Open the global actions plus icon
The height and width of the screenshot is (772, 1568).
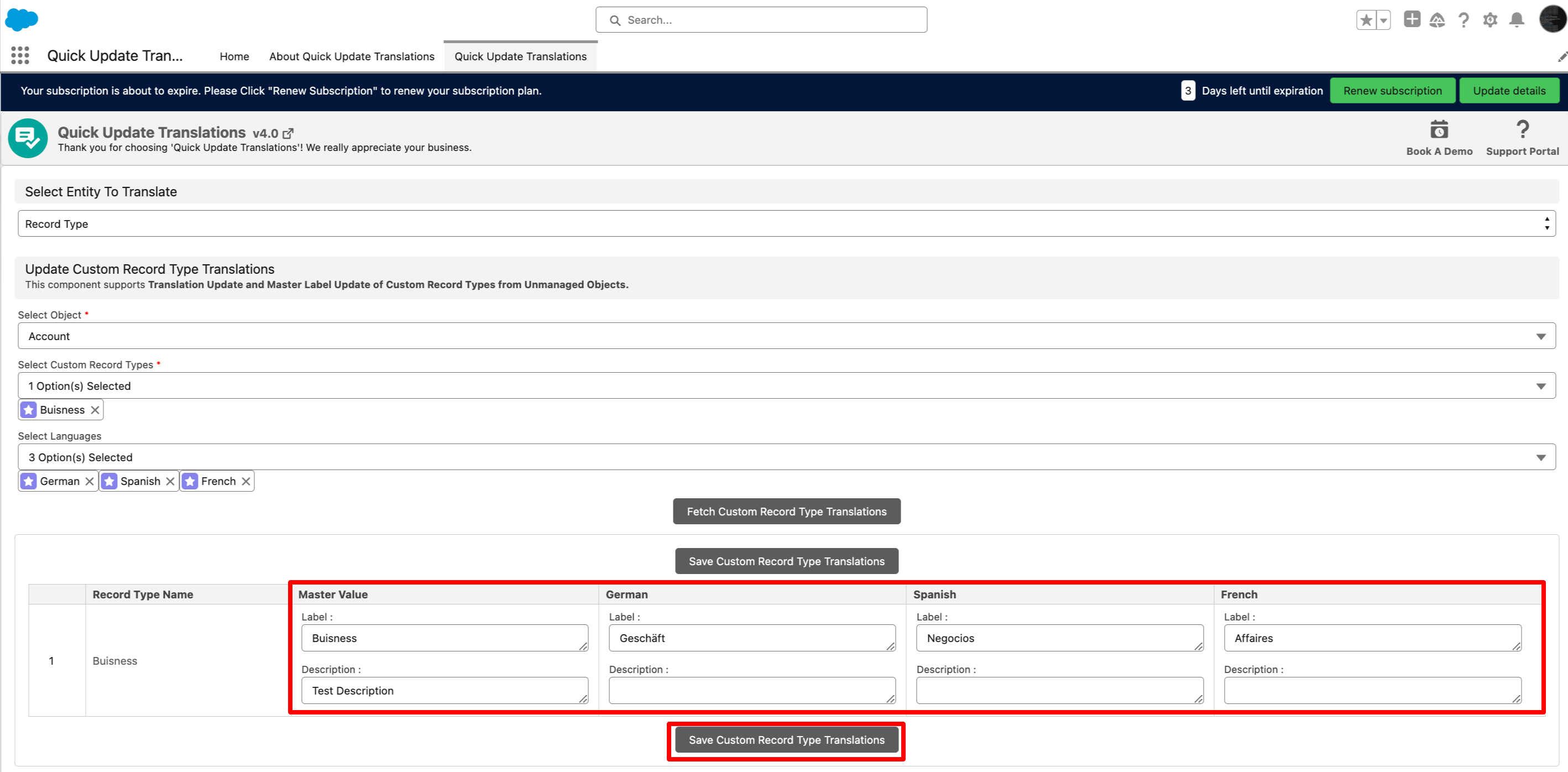click(1412, 19)
